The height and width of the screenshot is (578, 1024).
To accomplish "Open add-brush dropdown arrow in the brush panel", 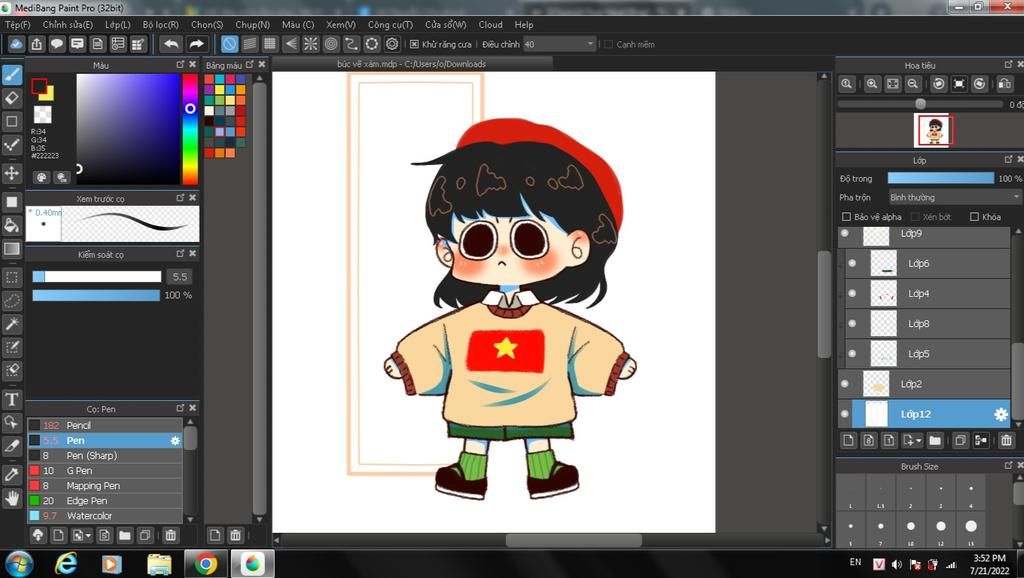I will (x=88, y=536).
